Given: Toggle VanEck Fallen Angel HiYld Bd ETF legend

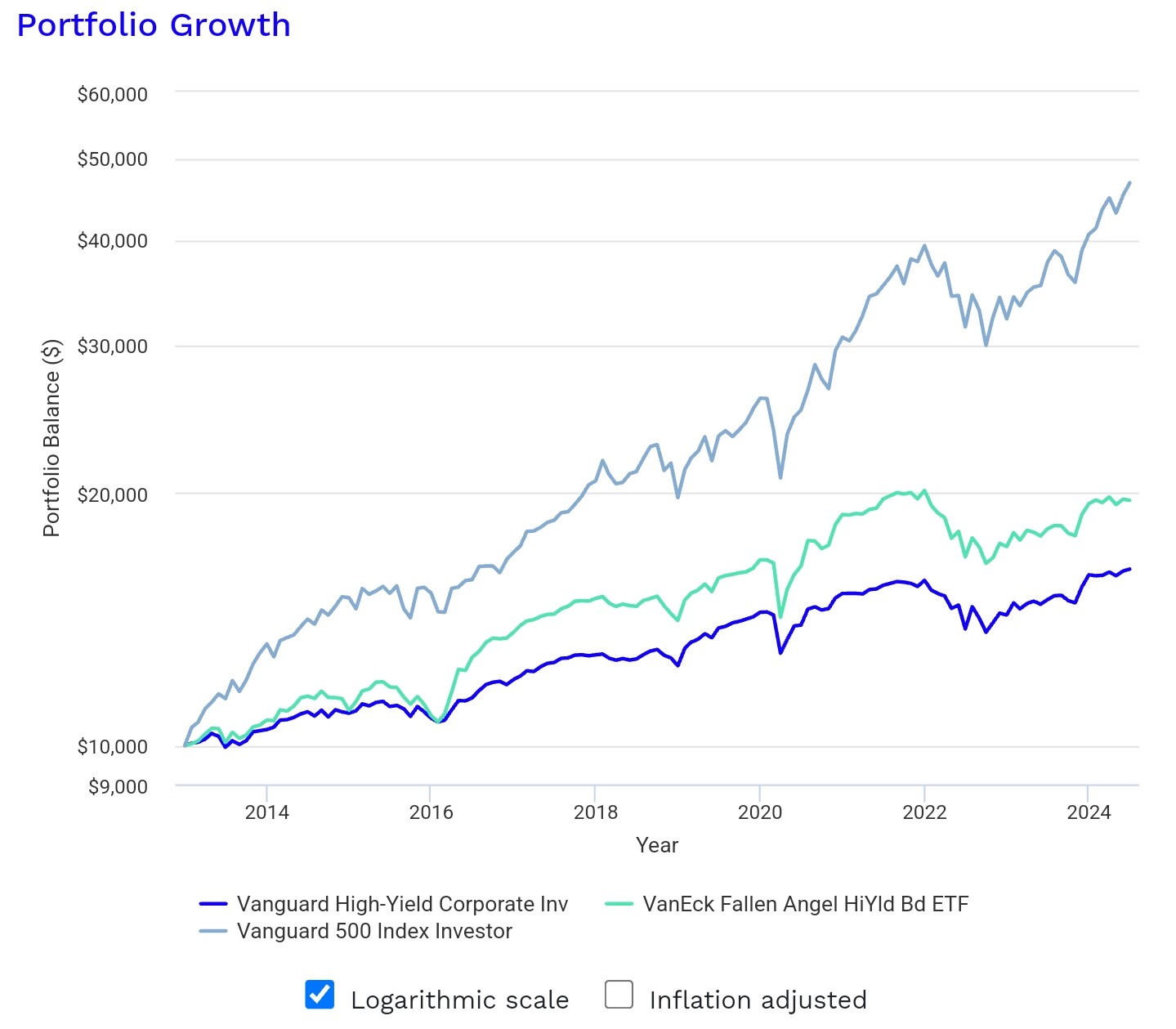Looking at the screenshot, I should click(805, 904).
